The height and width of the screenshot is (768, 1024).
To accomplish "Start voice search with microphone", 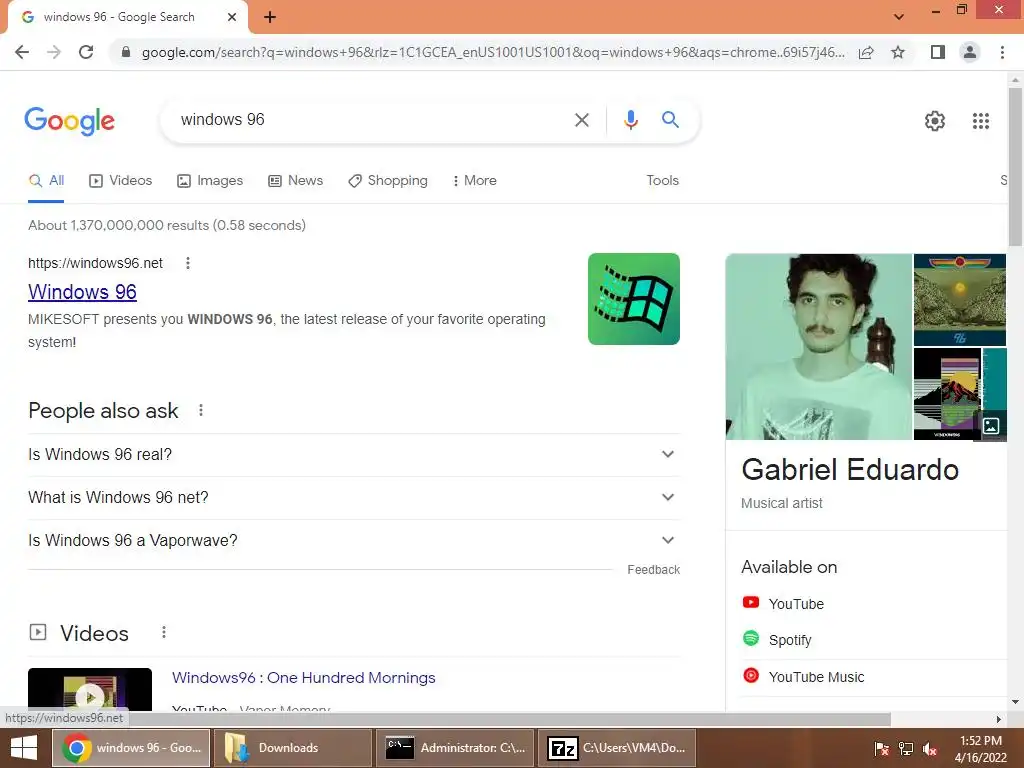I will [630, 120].
